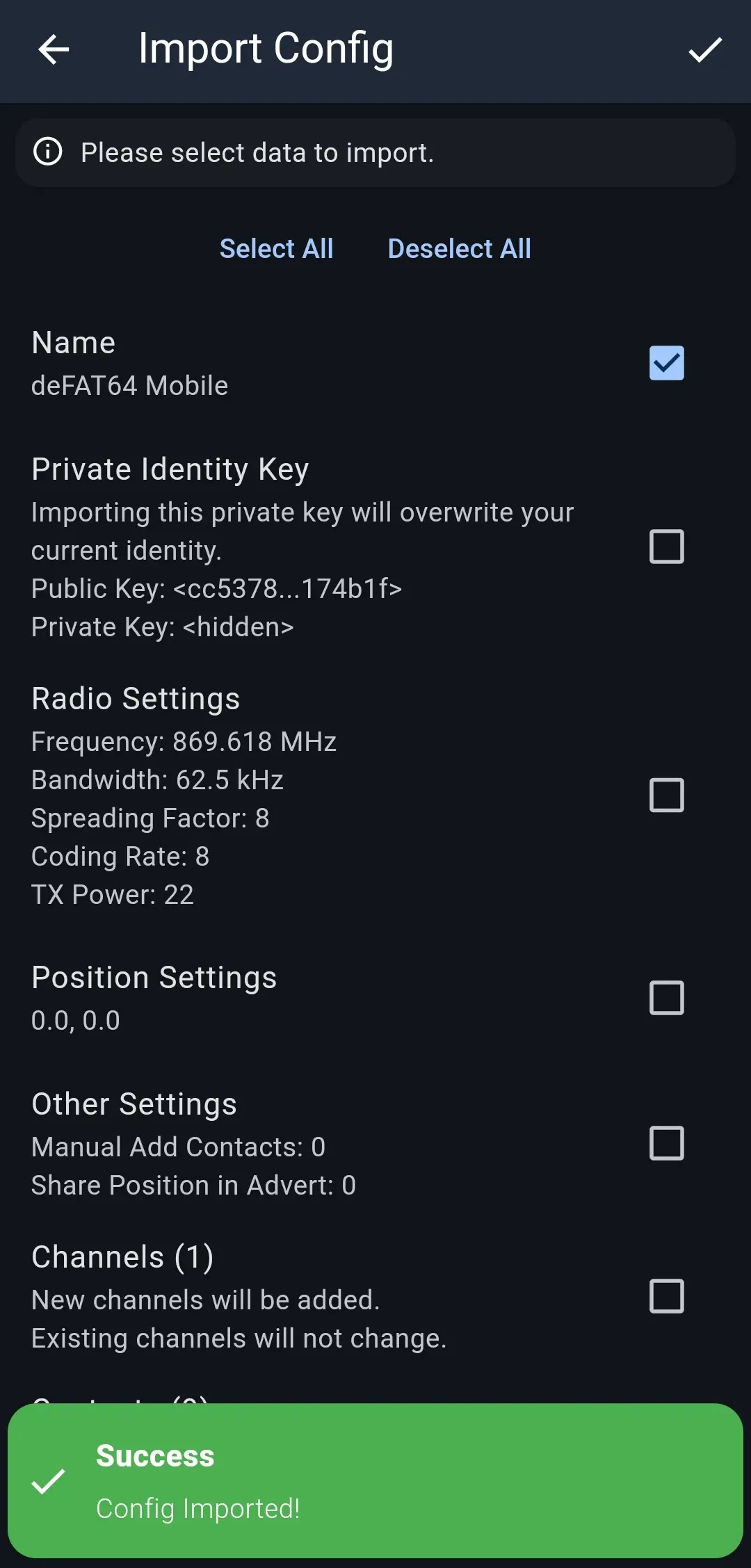
Task: Tap the Channels (1) heading
Action: pyautogui.click(x=122, y=1257)
